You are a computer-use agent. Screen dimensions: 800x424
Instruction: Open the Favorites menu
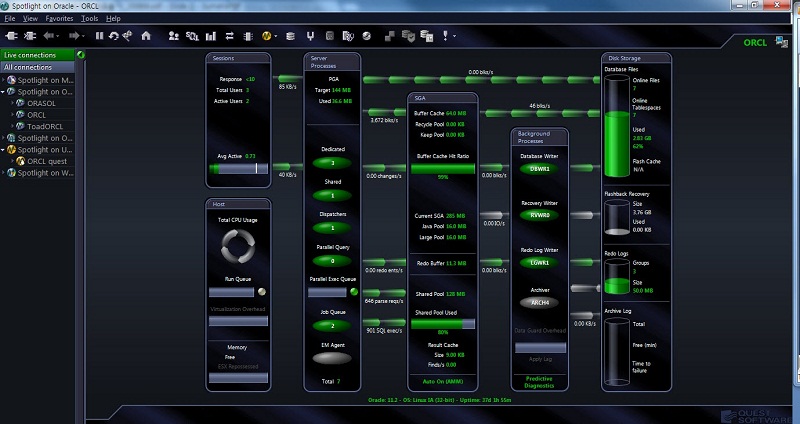[58, 18]
